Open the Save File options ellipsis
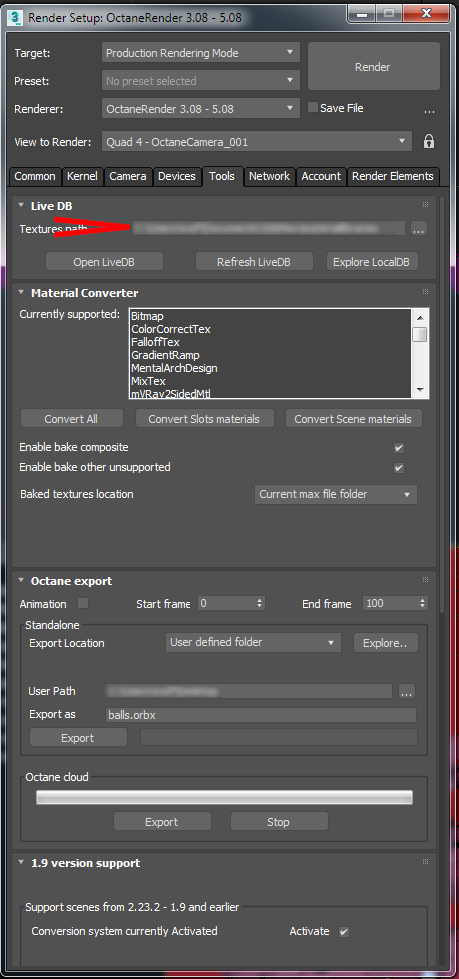 click(x=429, y=112)
